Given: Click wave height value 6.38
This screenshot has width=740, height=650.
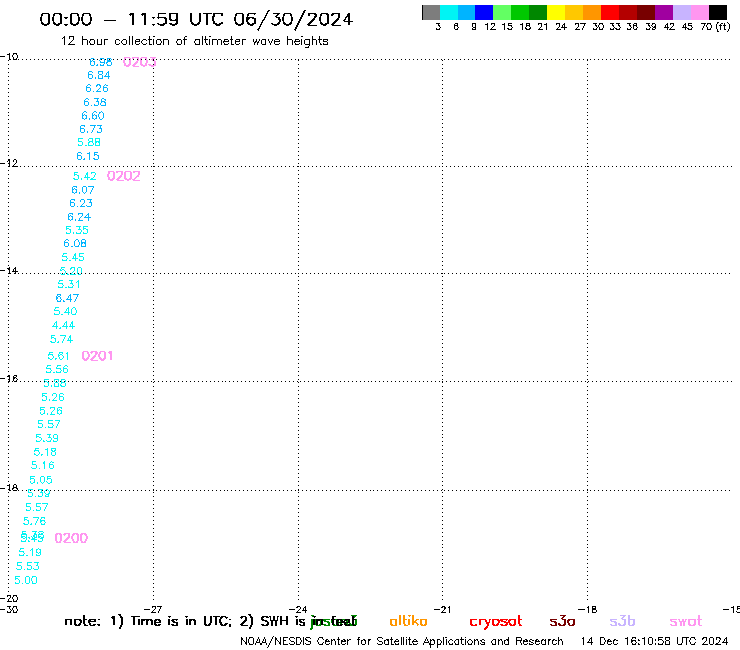Looking at the screenshot, I should (x=95, y=102).
